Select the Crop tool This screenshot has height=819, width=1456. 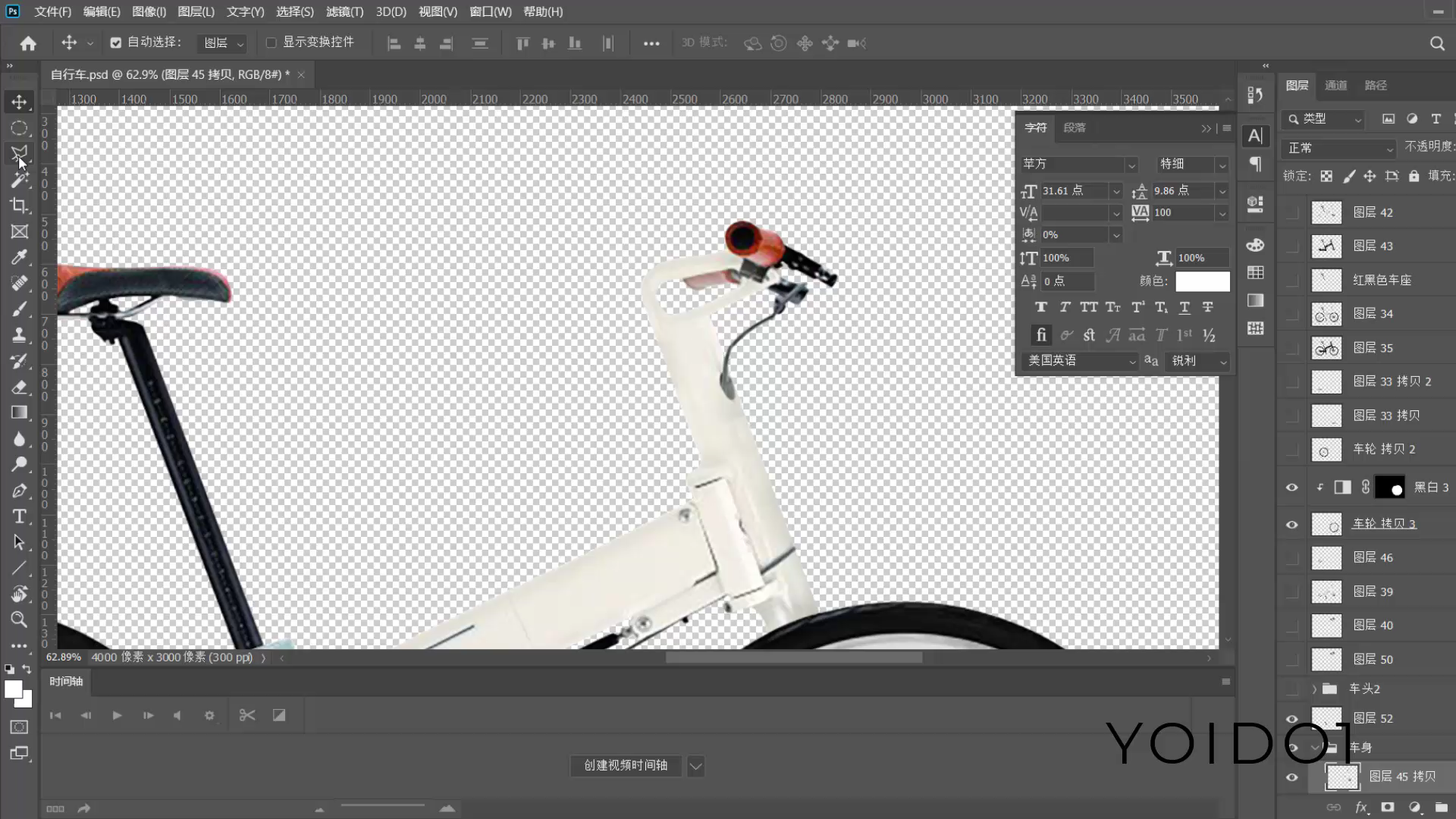pyautogui.click(x=19, y=206)
